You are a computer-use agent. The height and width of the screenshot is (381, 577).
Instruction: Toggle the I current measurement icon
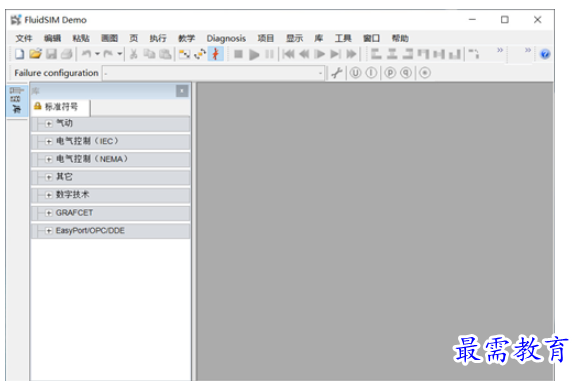tap(371, 73)
